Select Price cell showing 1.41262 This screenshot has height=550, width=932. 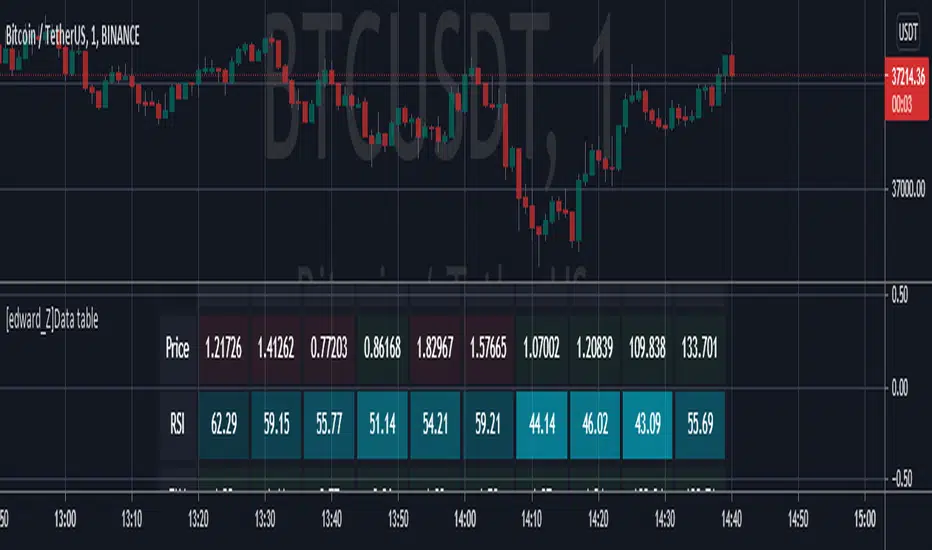pos(276,348)
